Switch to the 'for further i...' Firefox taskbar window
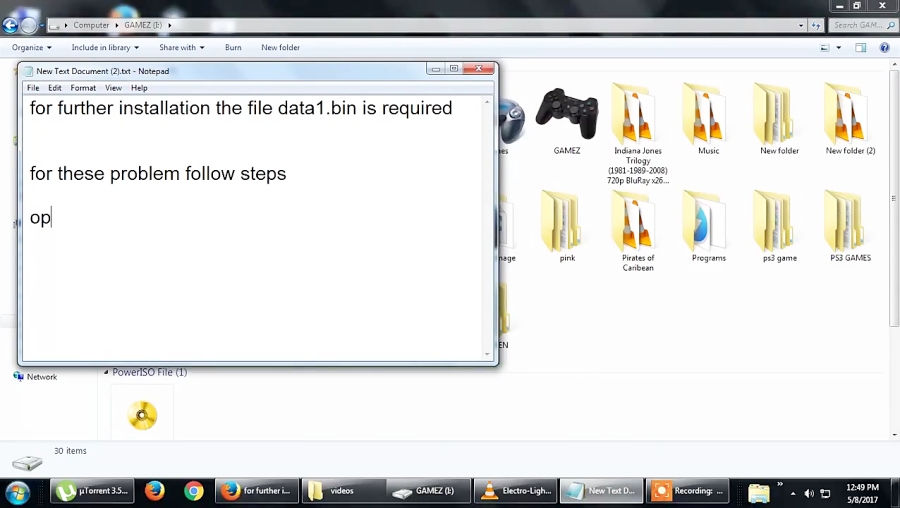Image resolution: width=900 pixels, height=508 pixels. tap(257, 491)
